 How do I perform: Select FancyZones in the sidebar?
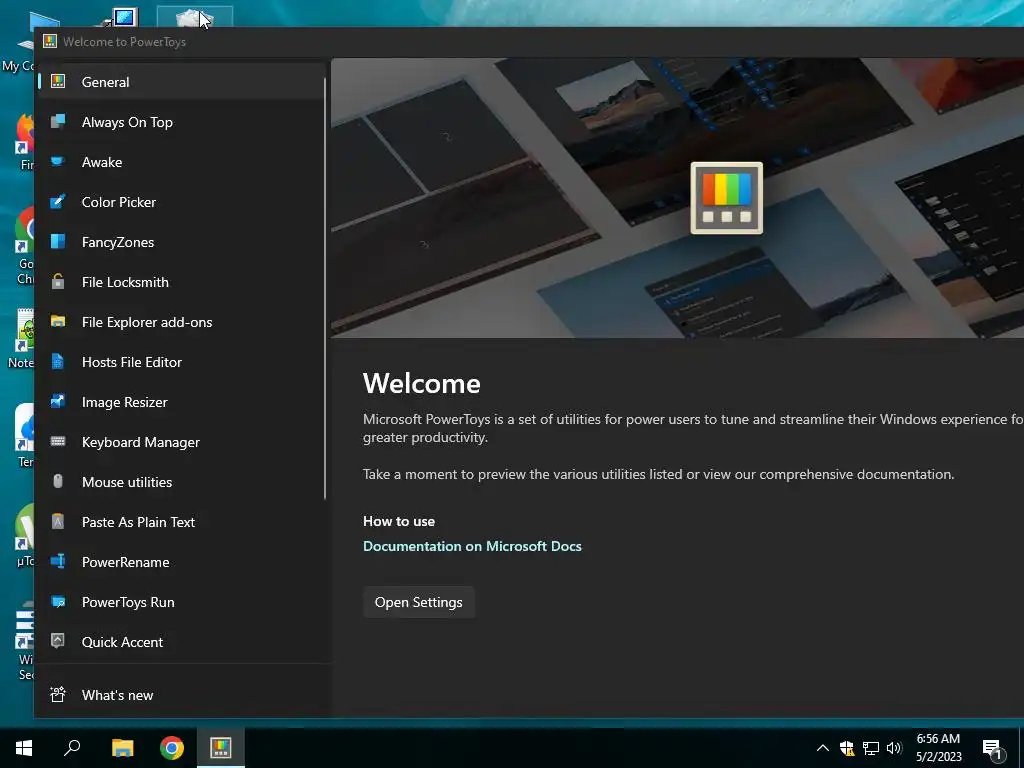pyautogui.click(x=182, y=242)
